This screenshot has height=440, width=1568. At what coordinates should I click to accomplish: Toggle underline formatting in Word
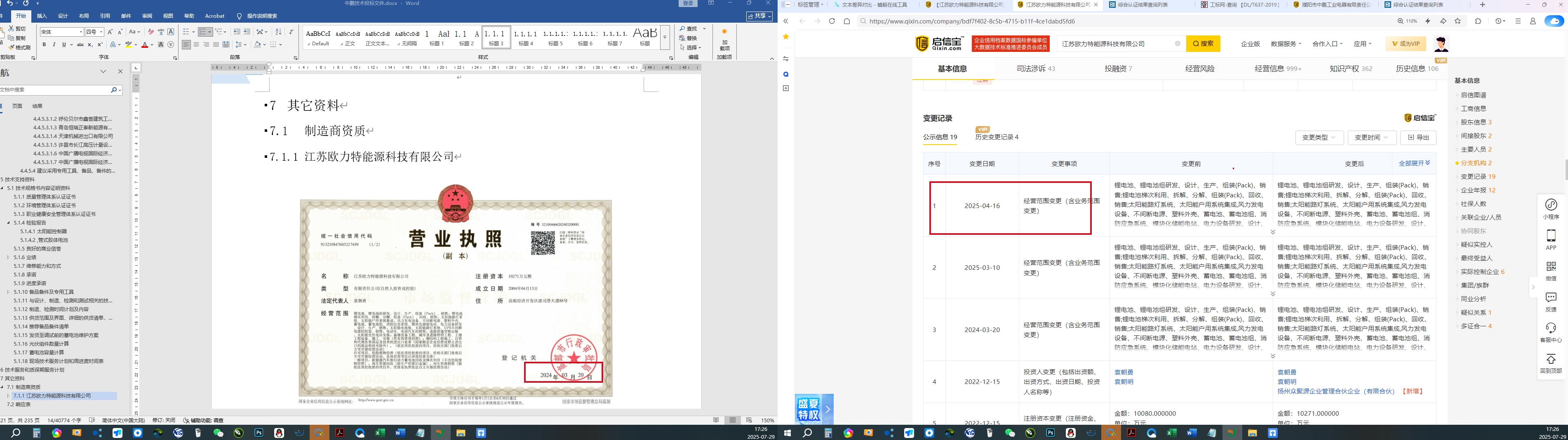click(x=64, y=44)
